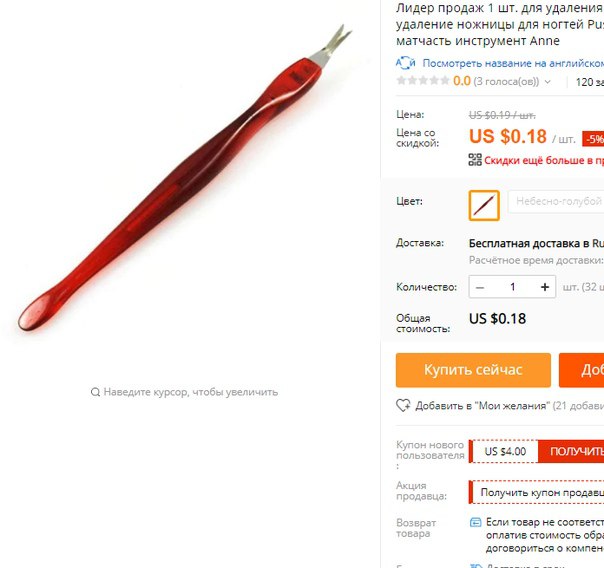Viewport: 604px width, 568px height.
Task: Select the red cuticle pusher color swatch
Action: 484,205
